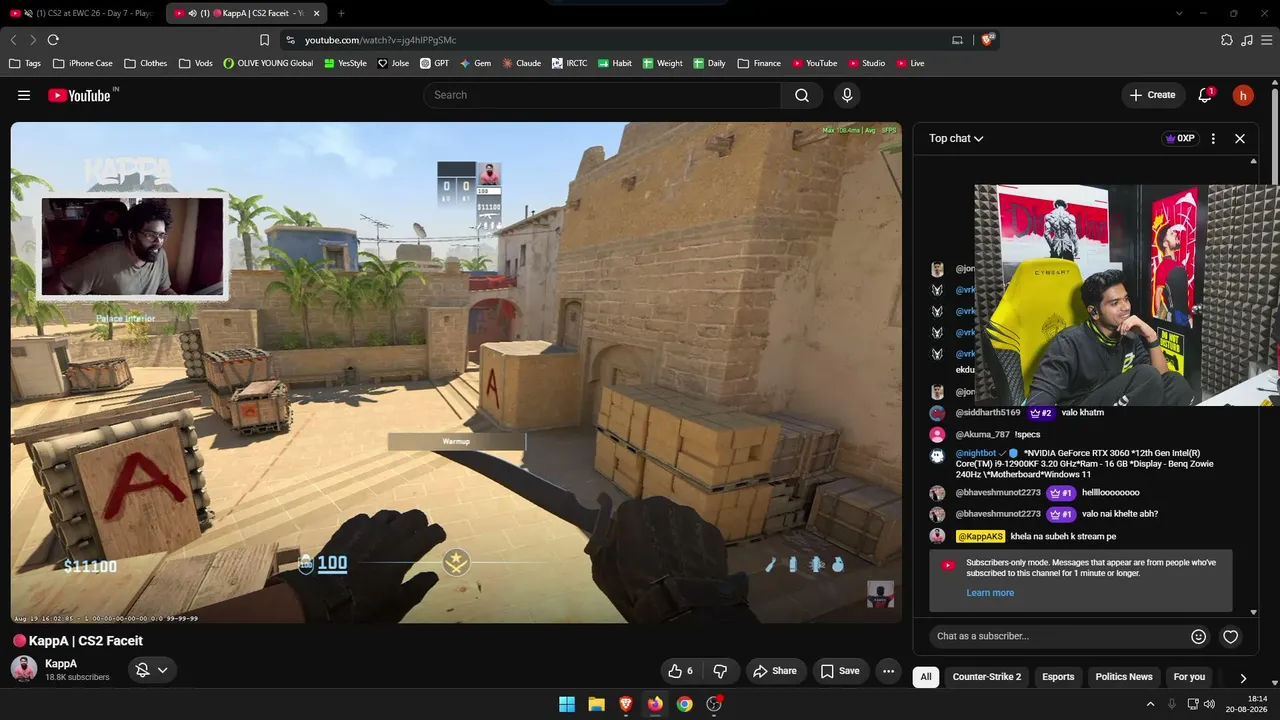Image resolution: width=1280 pixels, height=720 pixels.
Task: Open volume control in system tray
Action: (1209, 704)
